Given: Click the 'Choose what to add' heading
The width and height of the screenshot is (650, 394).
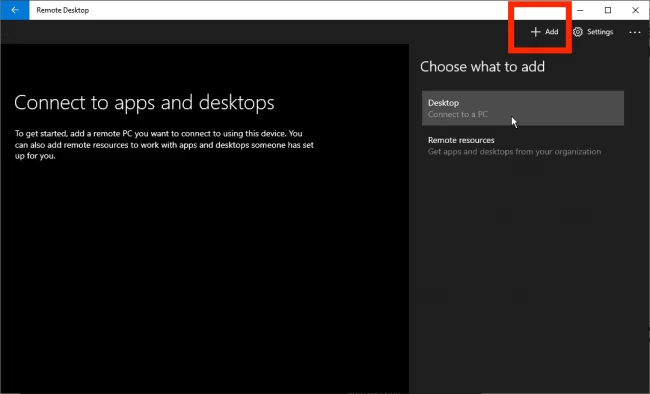Looking at the screenshot, I should [x=483, y=67].
